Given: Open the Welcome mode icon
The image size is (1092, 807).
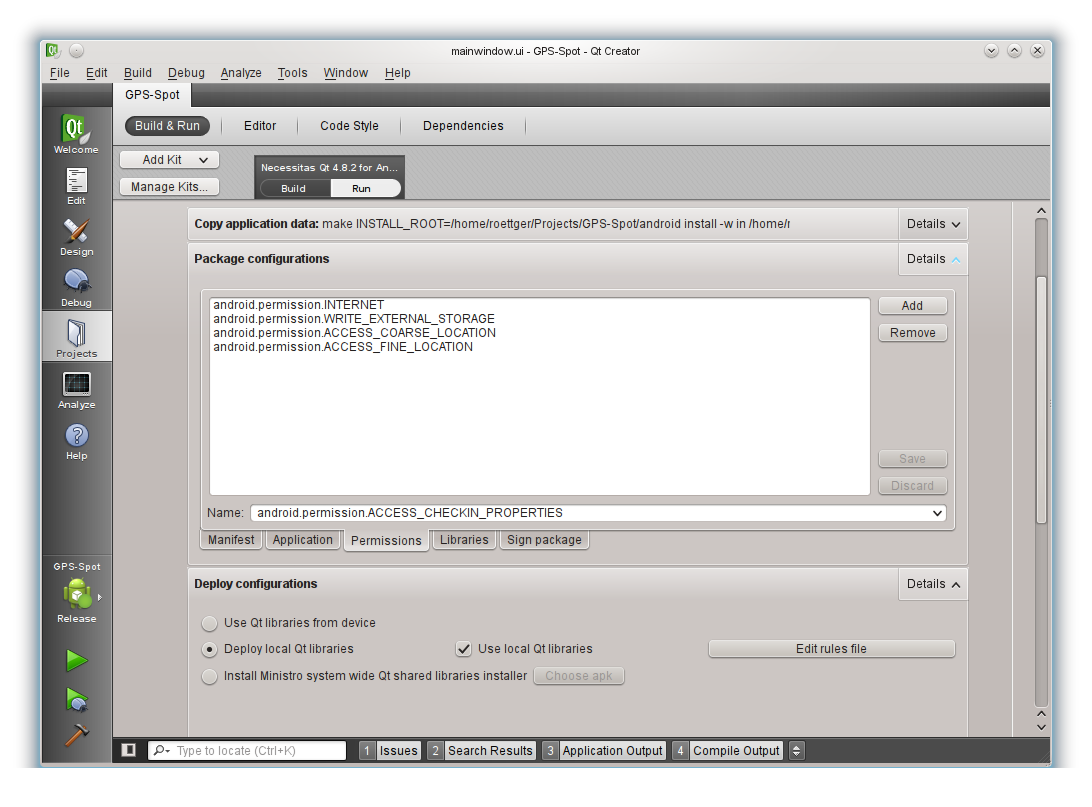Looking at the screenshot, I should point(76,134).
